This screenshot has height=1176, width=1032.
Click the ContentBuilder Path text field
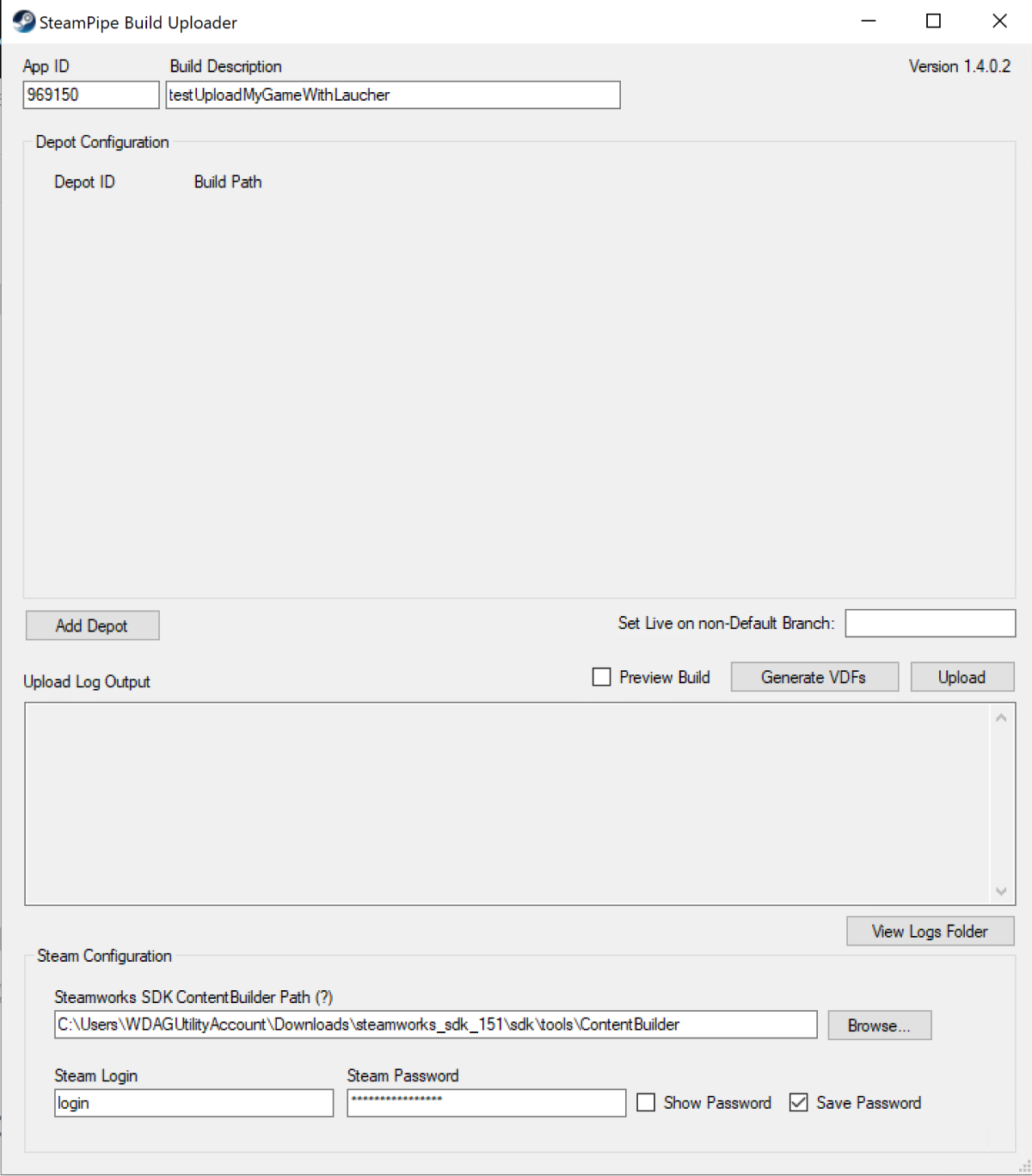pos(435,1025)
